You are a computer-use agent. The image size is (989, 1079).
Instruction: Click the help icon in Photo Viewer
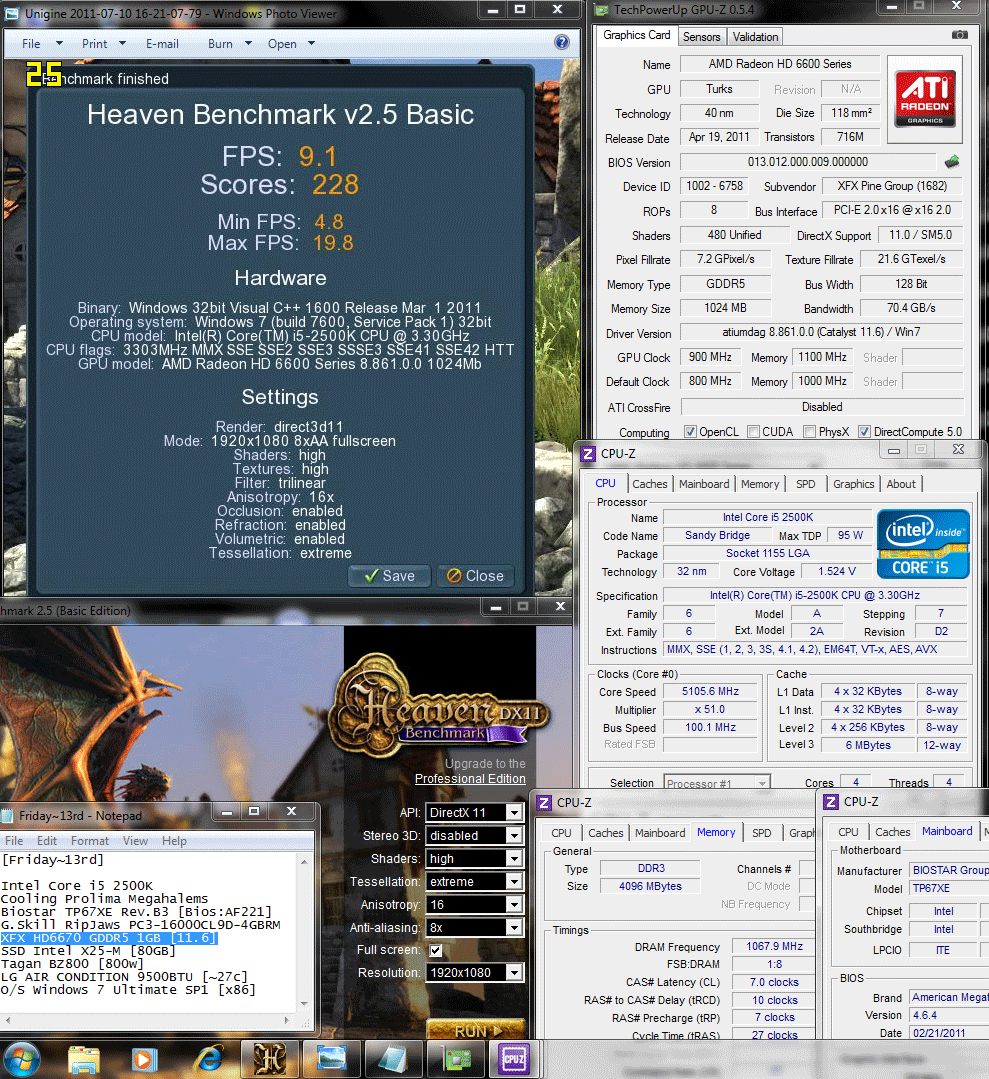562,43
